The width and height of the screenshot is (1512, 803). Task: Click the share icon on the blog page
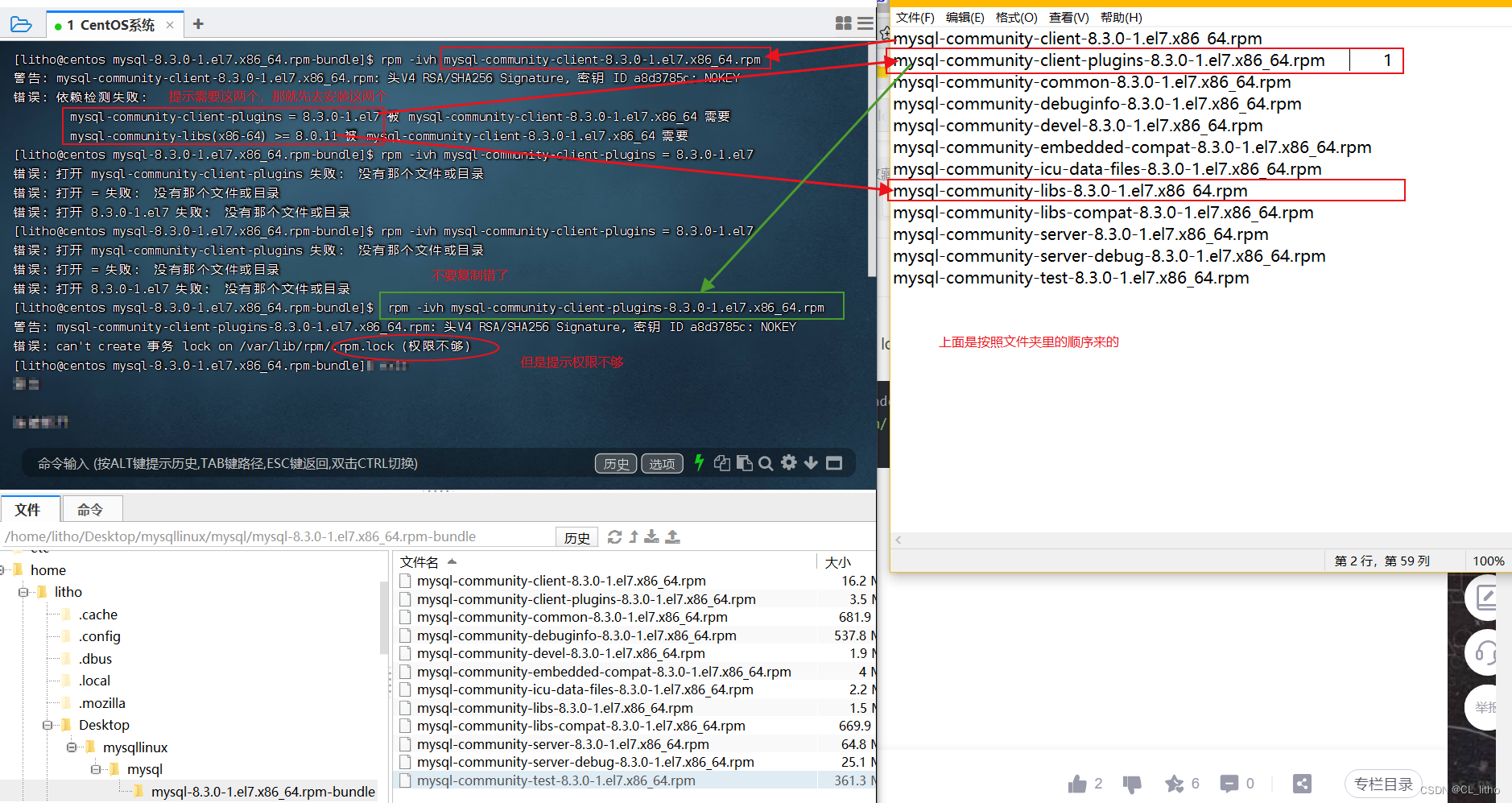[1302, 784]
